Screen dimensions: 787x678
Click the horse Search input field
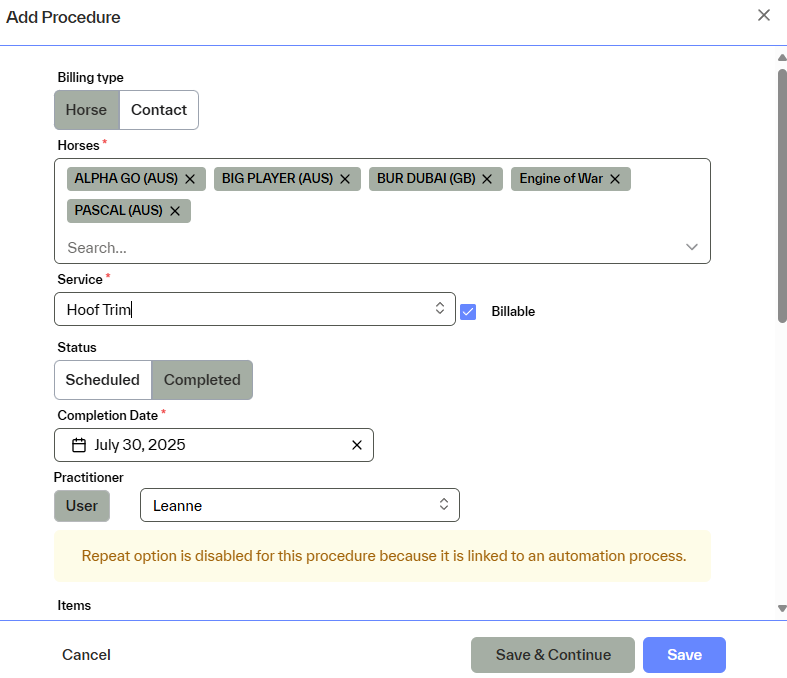[360, 247]
